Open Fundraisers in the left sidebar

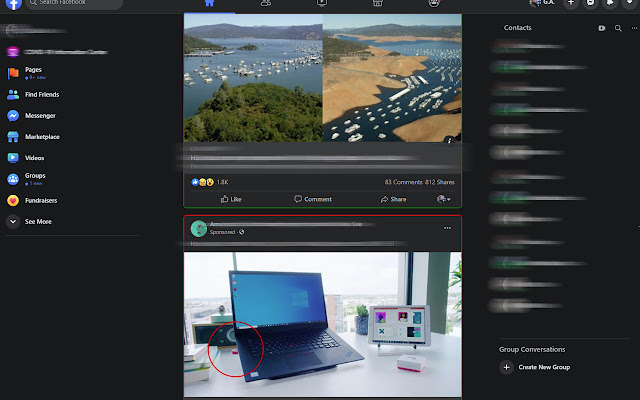(40, 200)
